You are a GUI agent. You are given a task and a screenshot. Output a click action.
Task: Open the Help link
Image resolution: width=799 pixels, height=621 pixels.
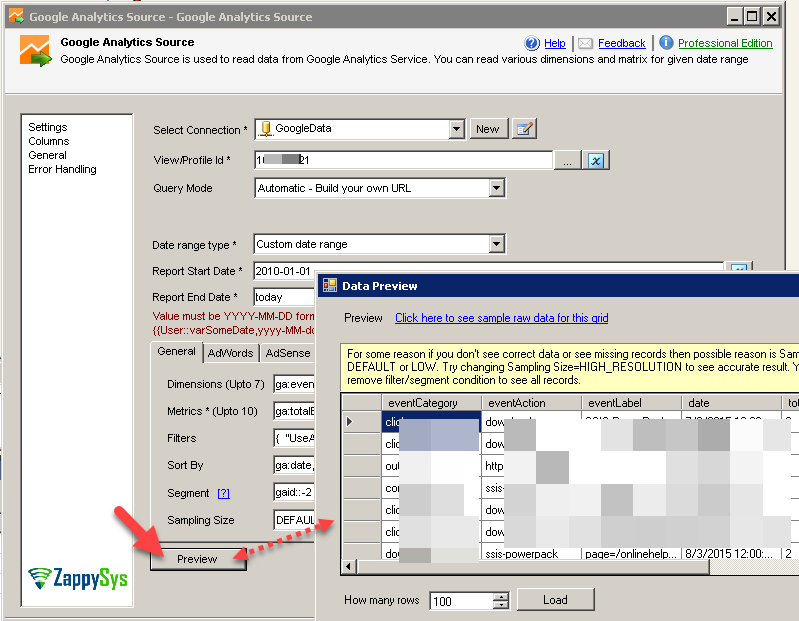click(554, 43)
